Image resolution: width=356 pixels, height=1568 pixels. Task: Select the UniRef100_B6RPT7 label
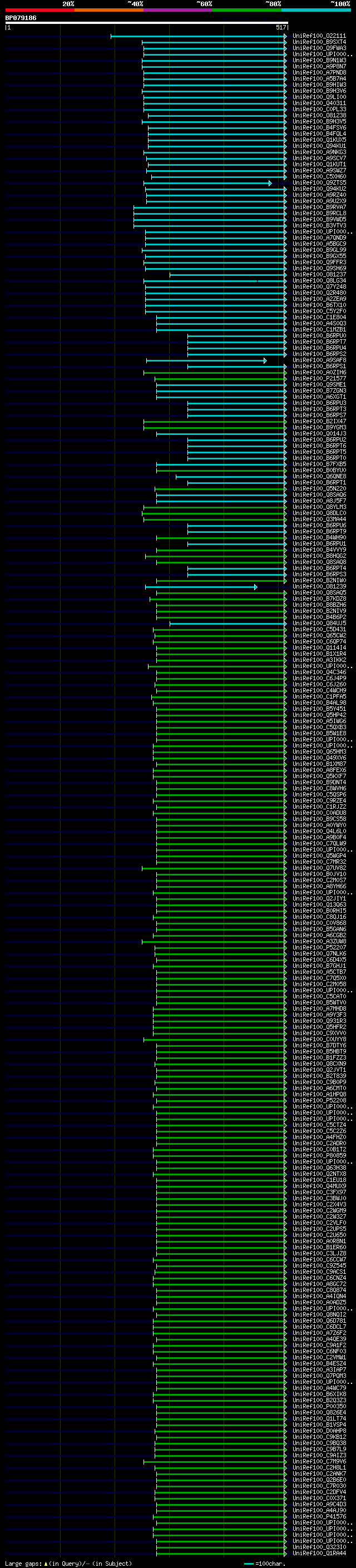(x=319, y=342)
